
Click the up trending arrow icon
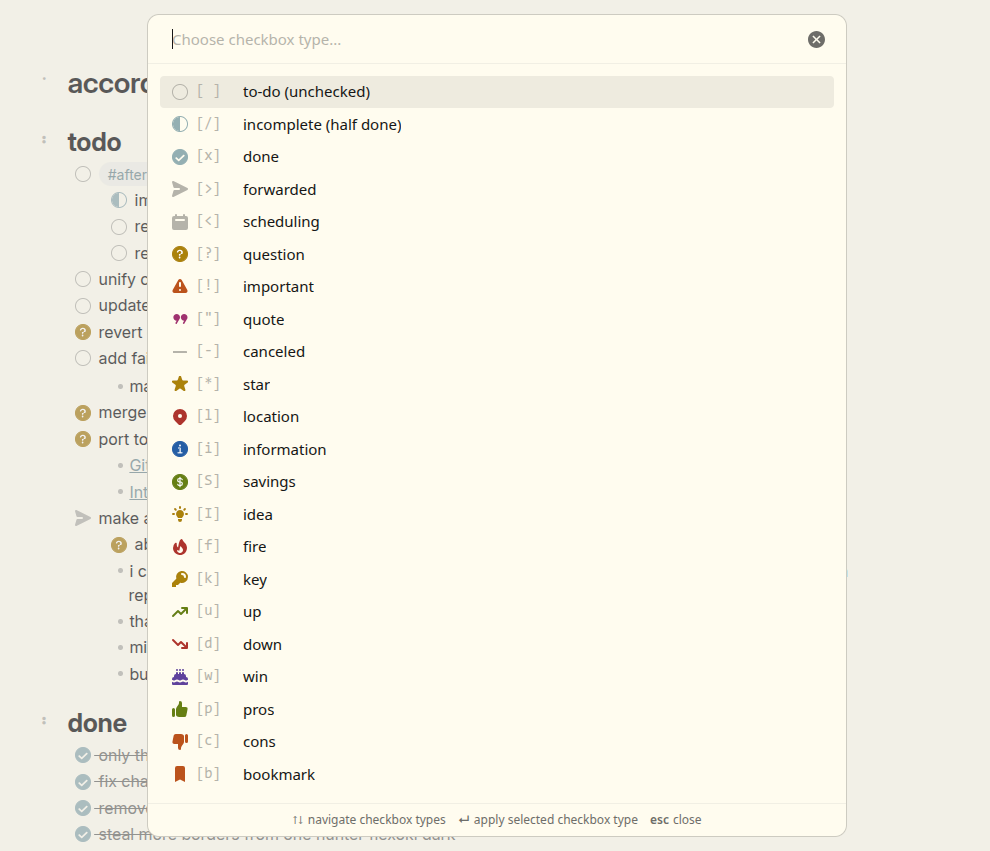pyautogui.click(x=180, y=612)
